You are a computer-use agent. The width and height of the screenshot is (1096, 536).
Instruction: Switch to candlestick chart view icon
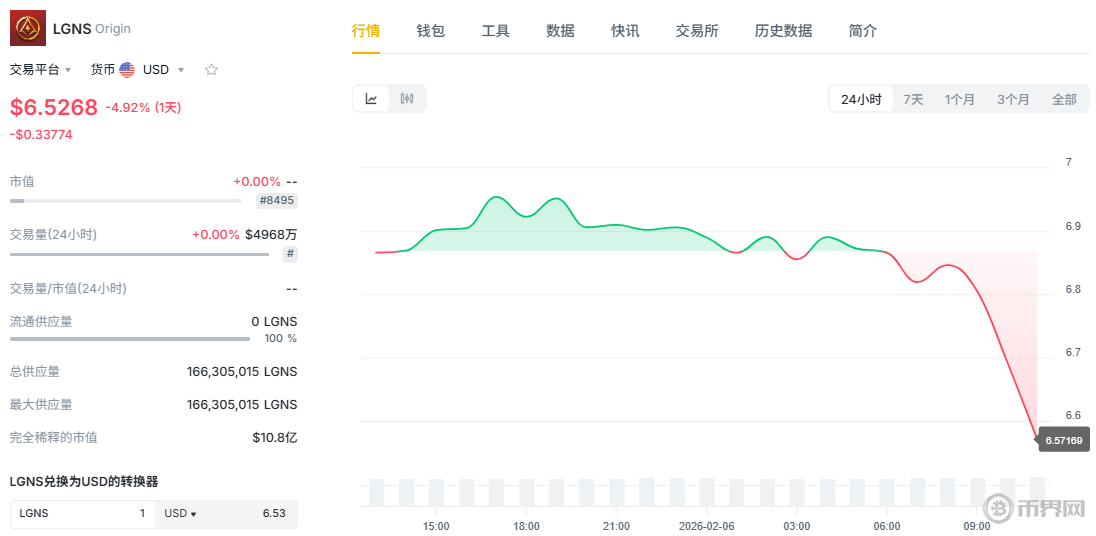[x=407, y=99]
